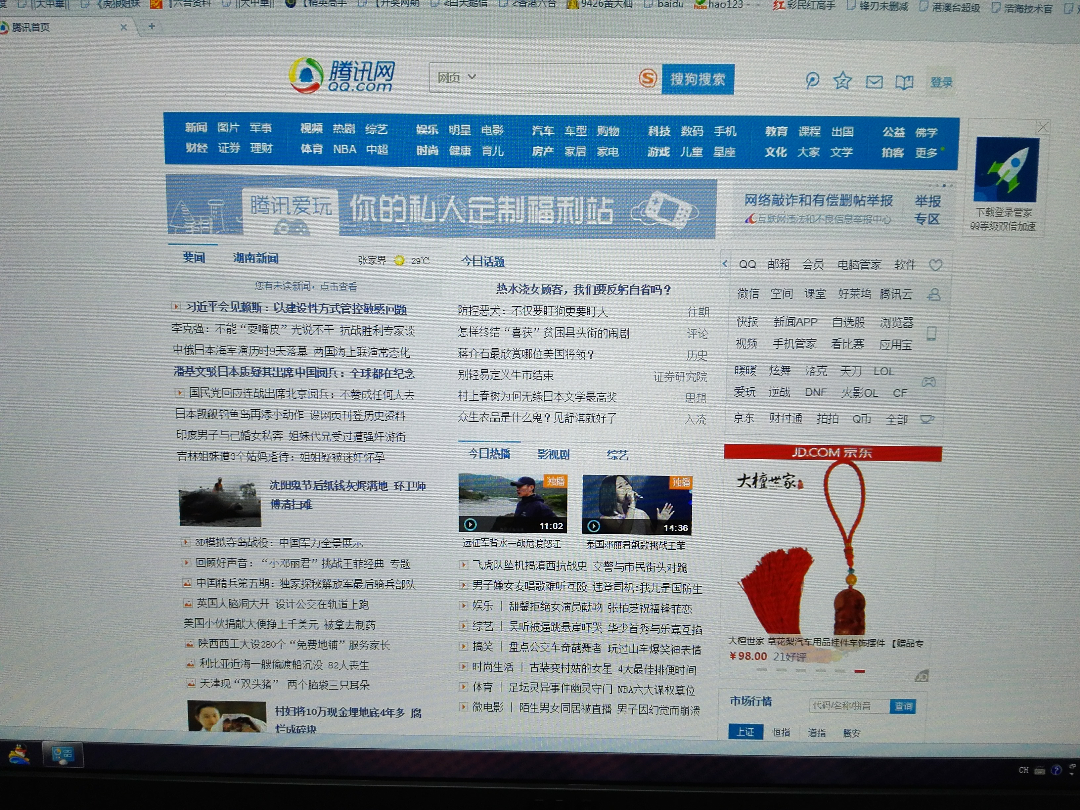The width and height of the screenshot is (1080, 810).
Task: Click the open book reading icon in header
Action: [904, 83]
